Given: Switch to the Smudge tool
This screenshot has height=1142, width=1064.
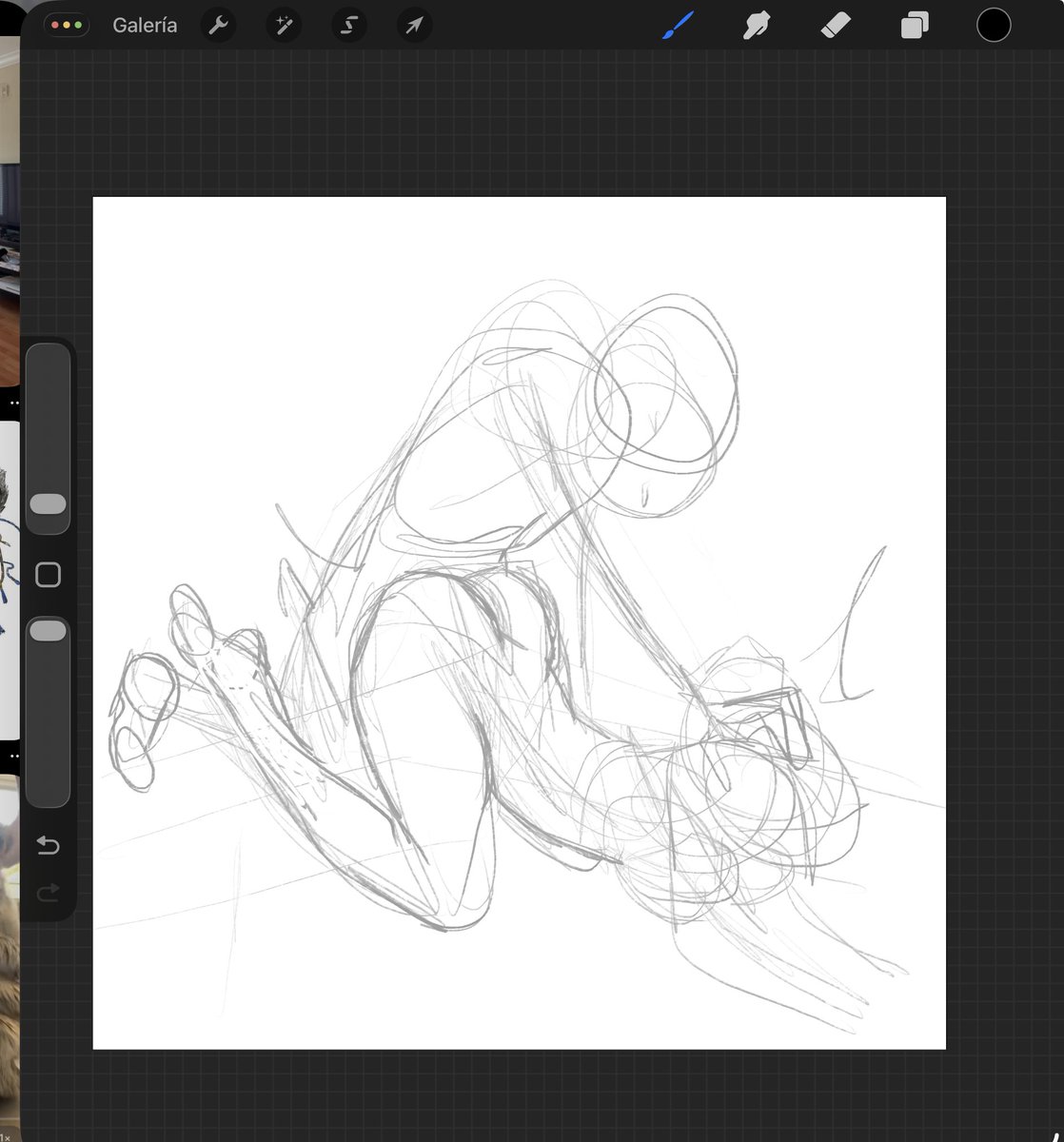Looking at the screenshot, I should [755, 26].
